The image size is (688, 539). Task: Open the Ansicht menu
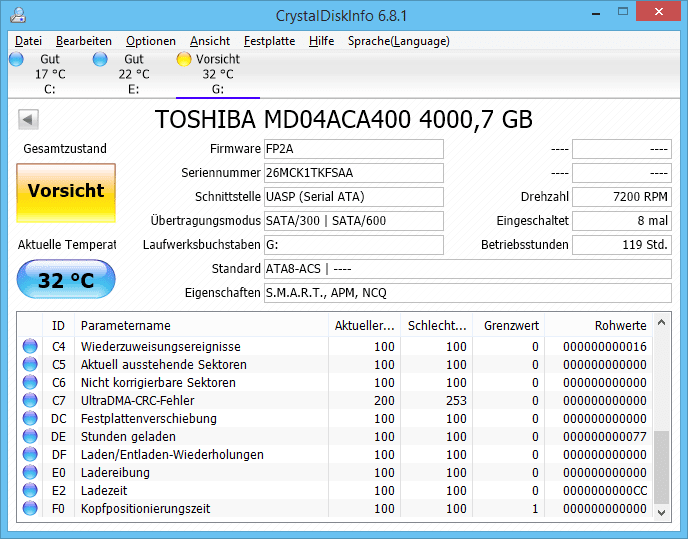coord(210,41)
